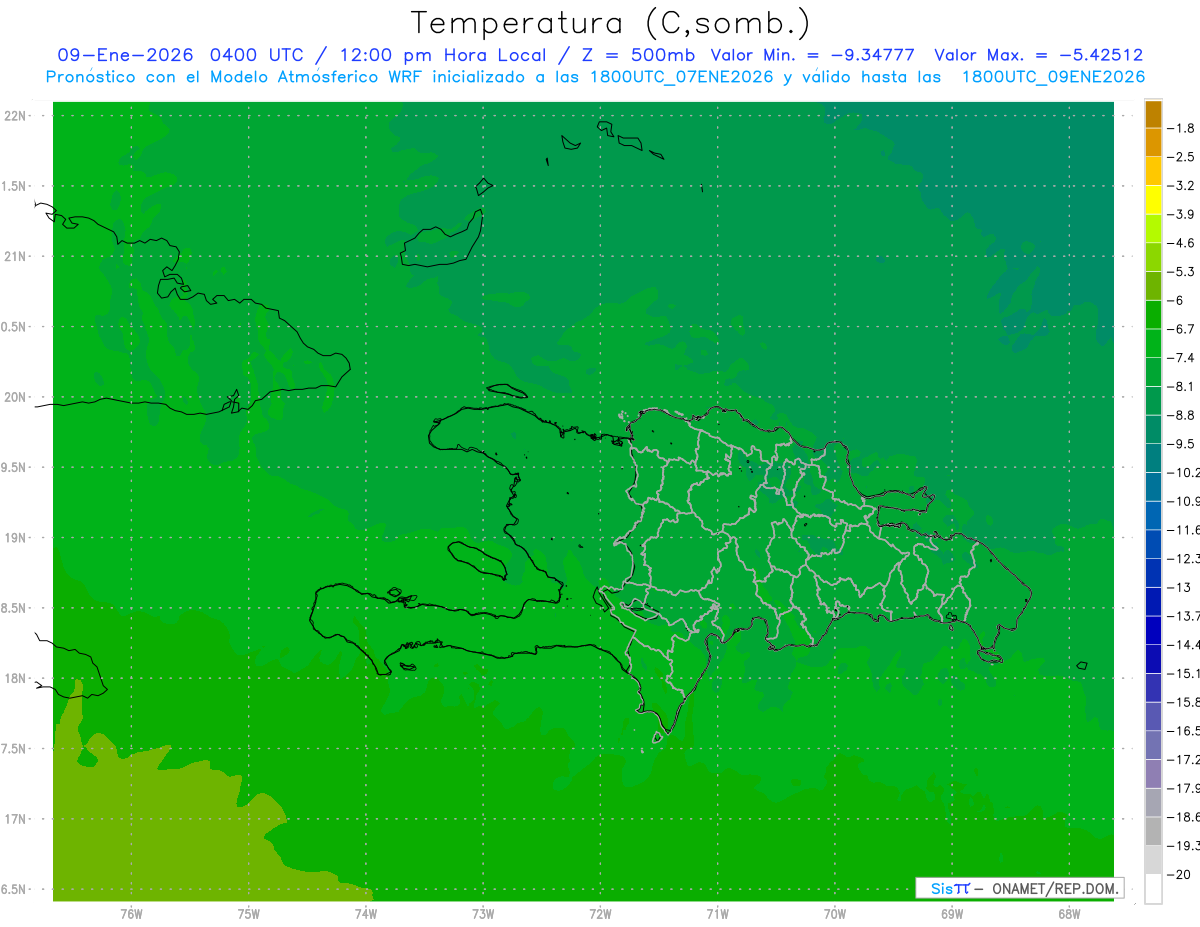
Task: Click legend value "-9.5"
Action: point(1183,444)
